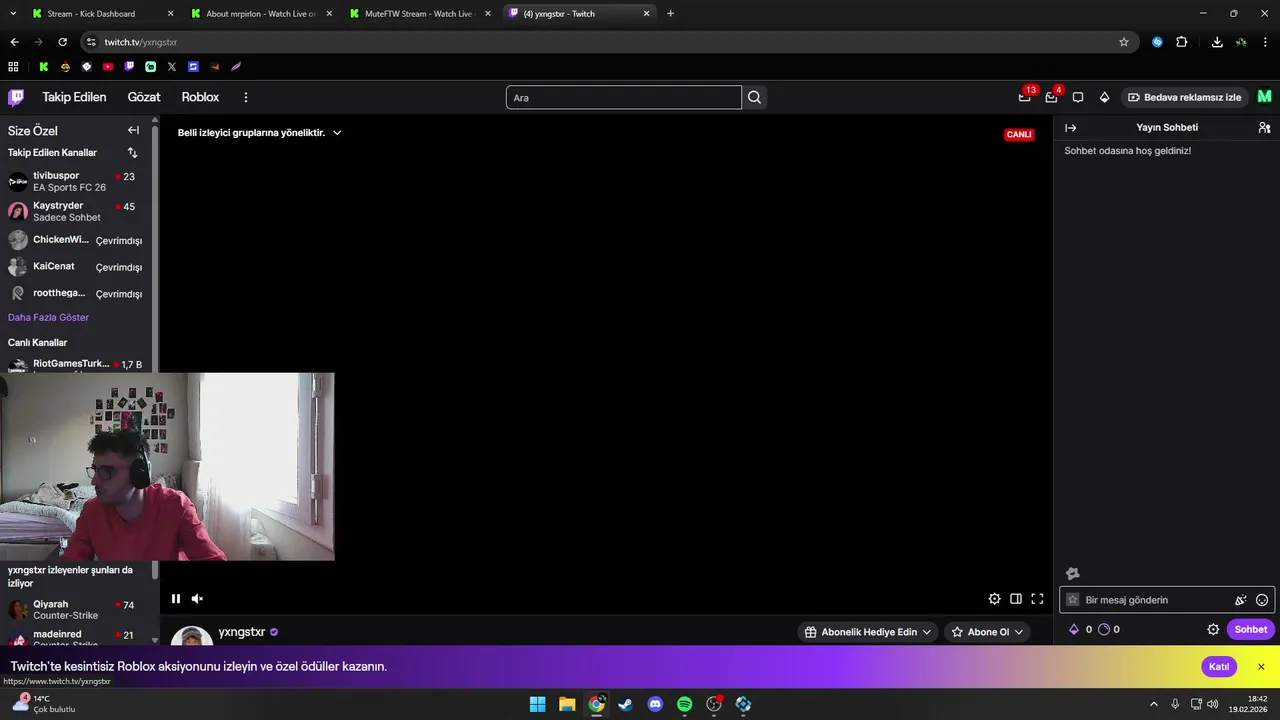Open video player settings gear
1280x720 pixels.
pyautogui.click(x=994, y=599)
